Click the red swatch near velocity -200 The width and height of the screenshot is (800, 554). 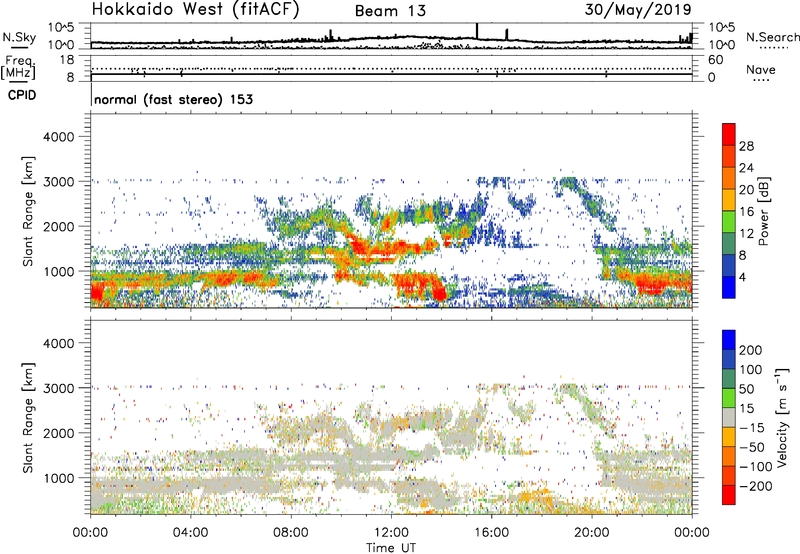pyautogui.click(x=729, y=495)
